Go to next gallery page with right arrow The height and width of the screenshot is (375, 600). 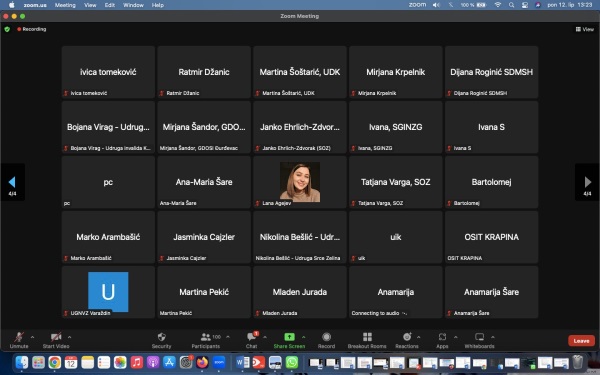pos(587,182)
